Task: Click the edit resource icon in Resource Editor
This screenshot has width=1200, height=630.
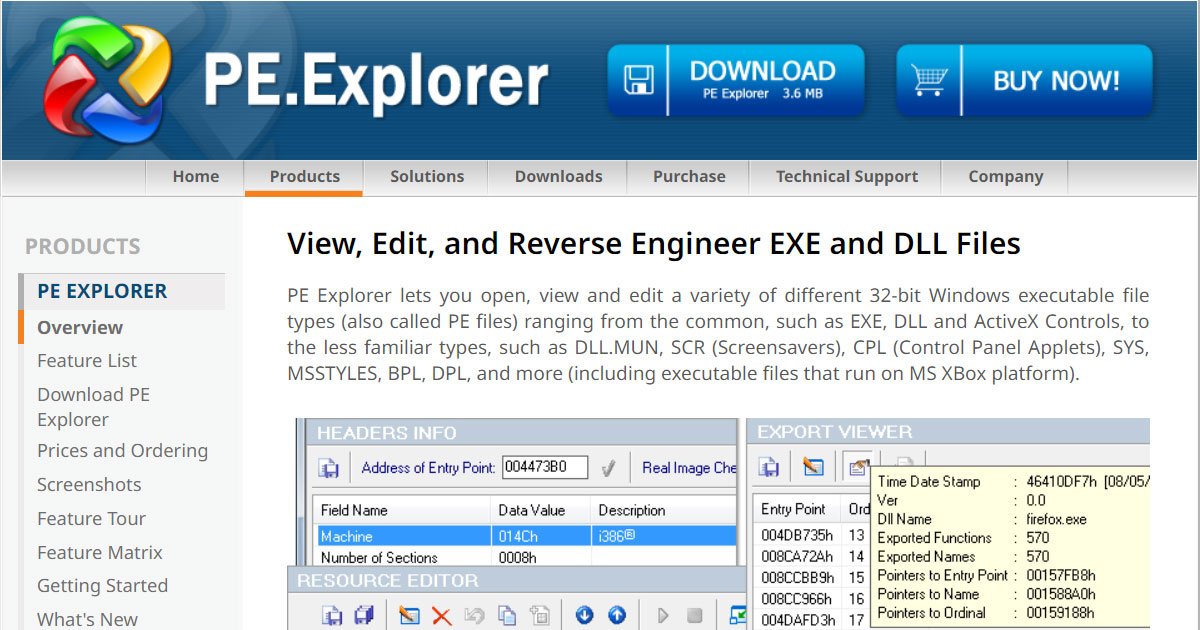Action: (x=408, y=615)
